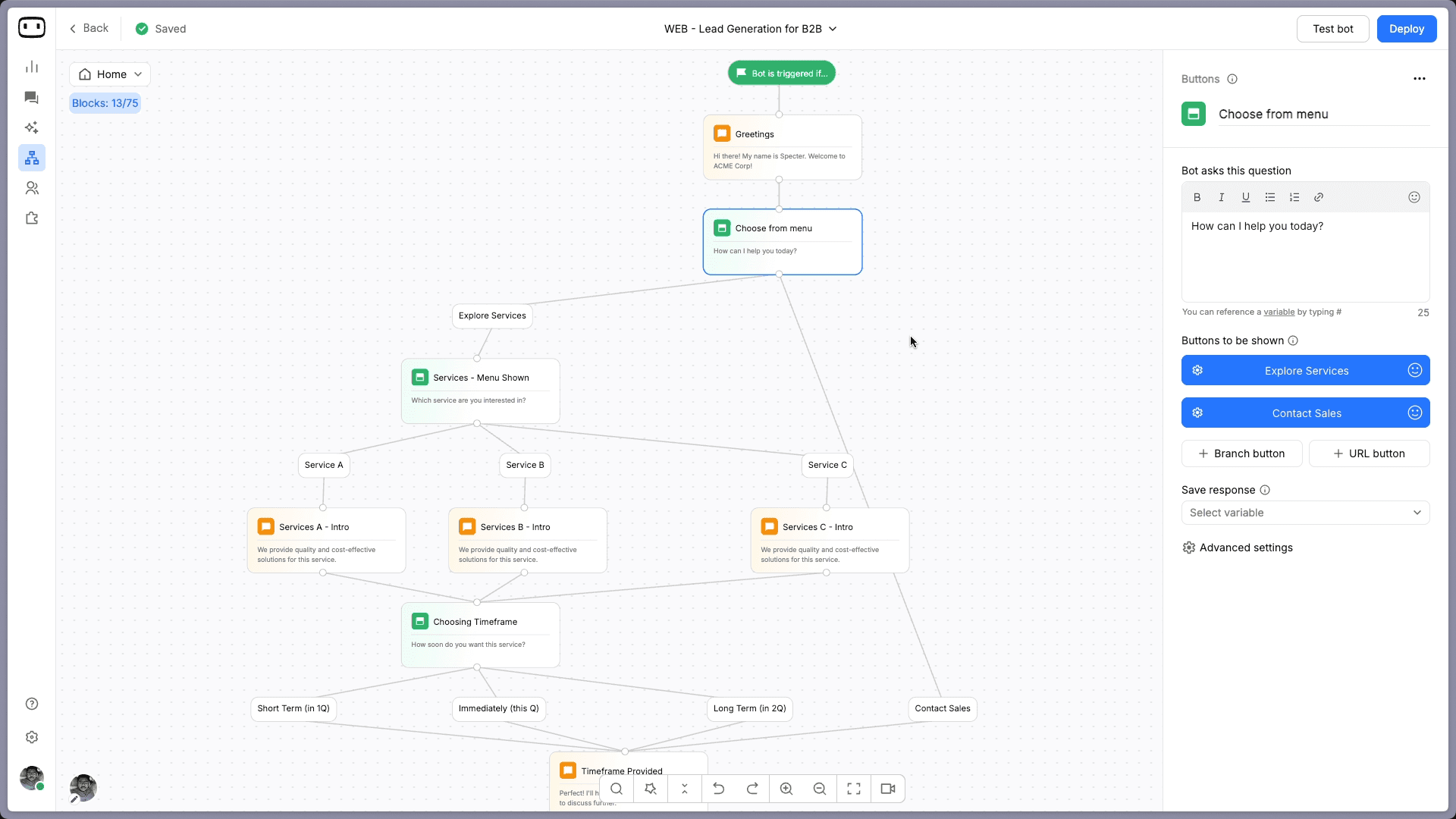The width and height of the screenshot is (1456, 819).
Task: Zoom in on the flow canvas
Action: click(x=786, y=789)
